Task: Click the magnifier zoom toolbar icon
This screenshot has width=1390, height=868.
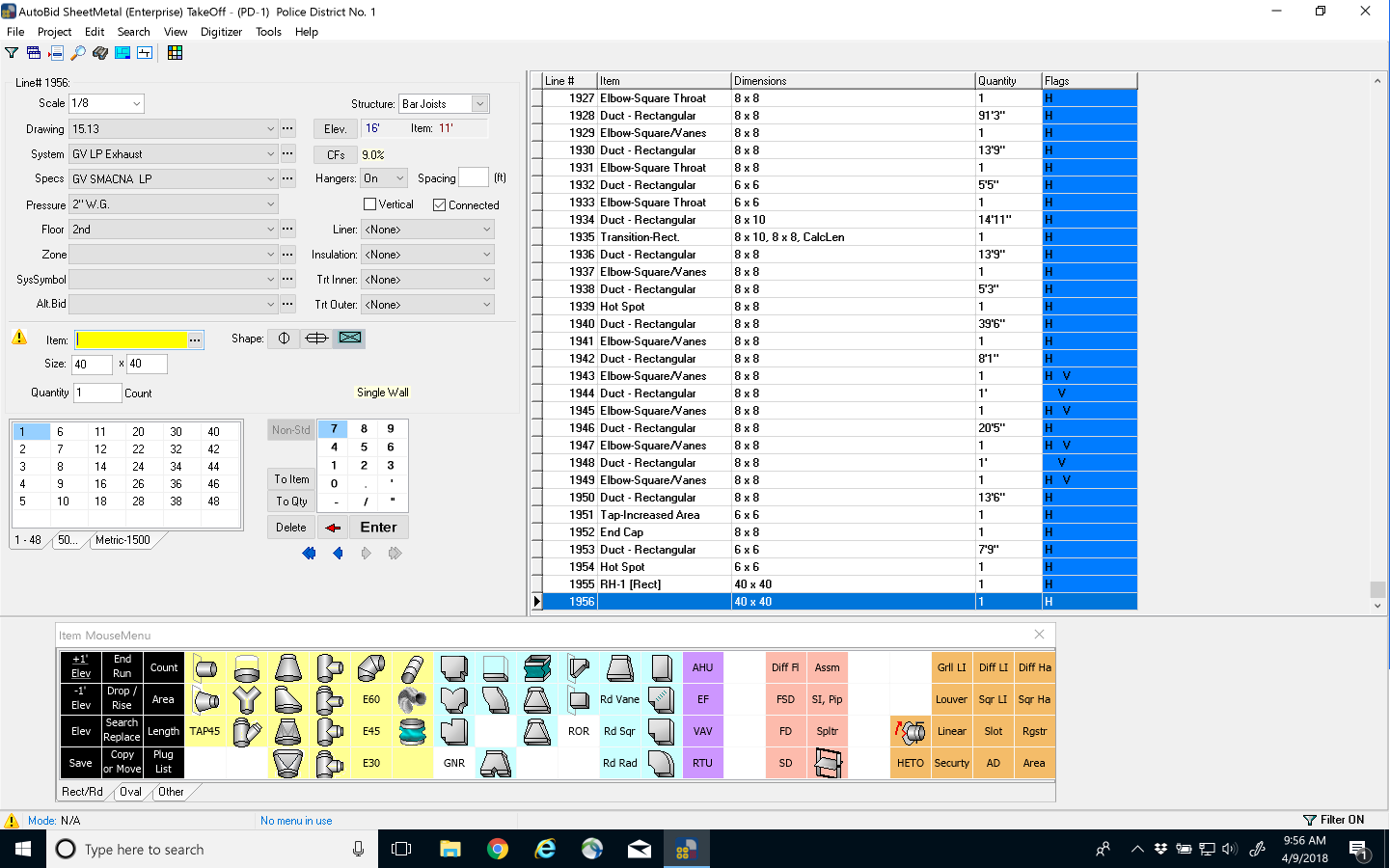Action: 79,52
